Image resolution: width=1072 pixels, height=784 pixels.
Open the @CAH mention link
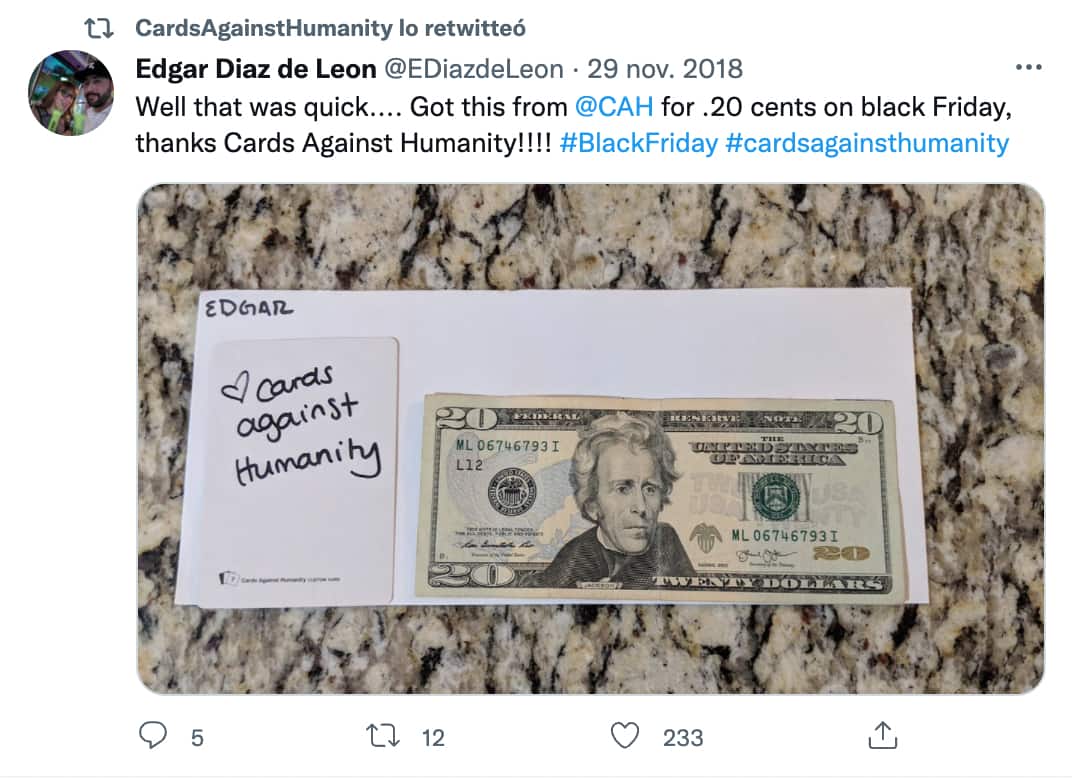coord(614,107)
